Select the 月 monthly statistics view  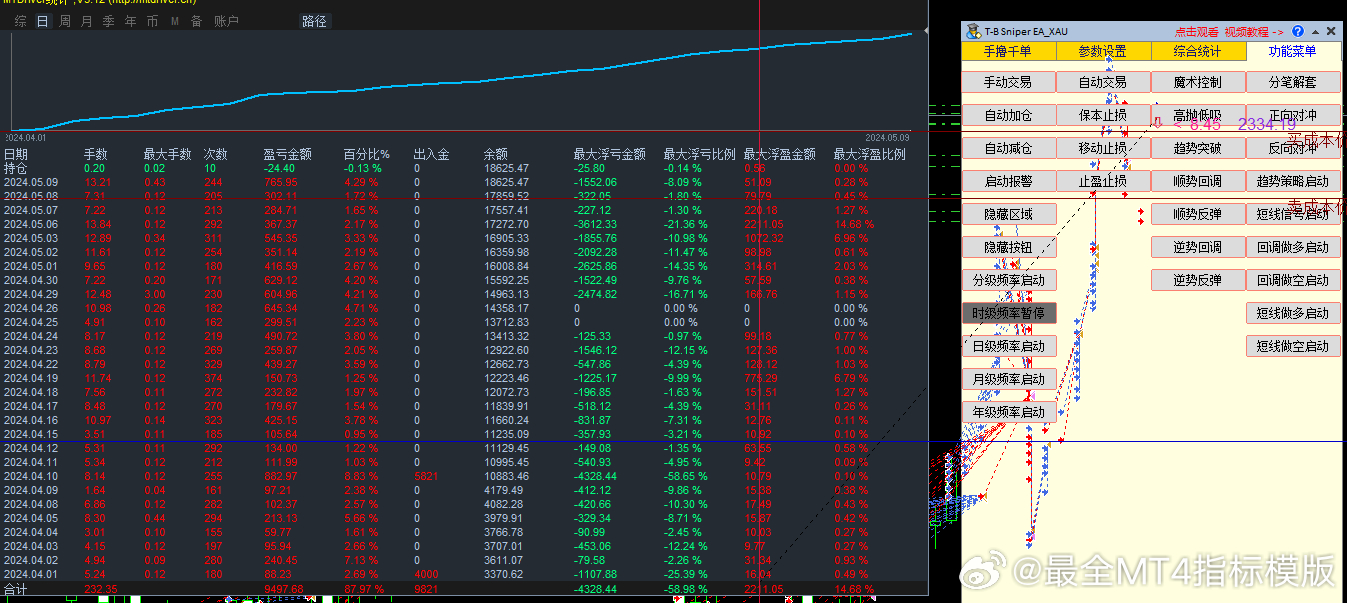86,21
